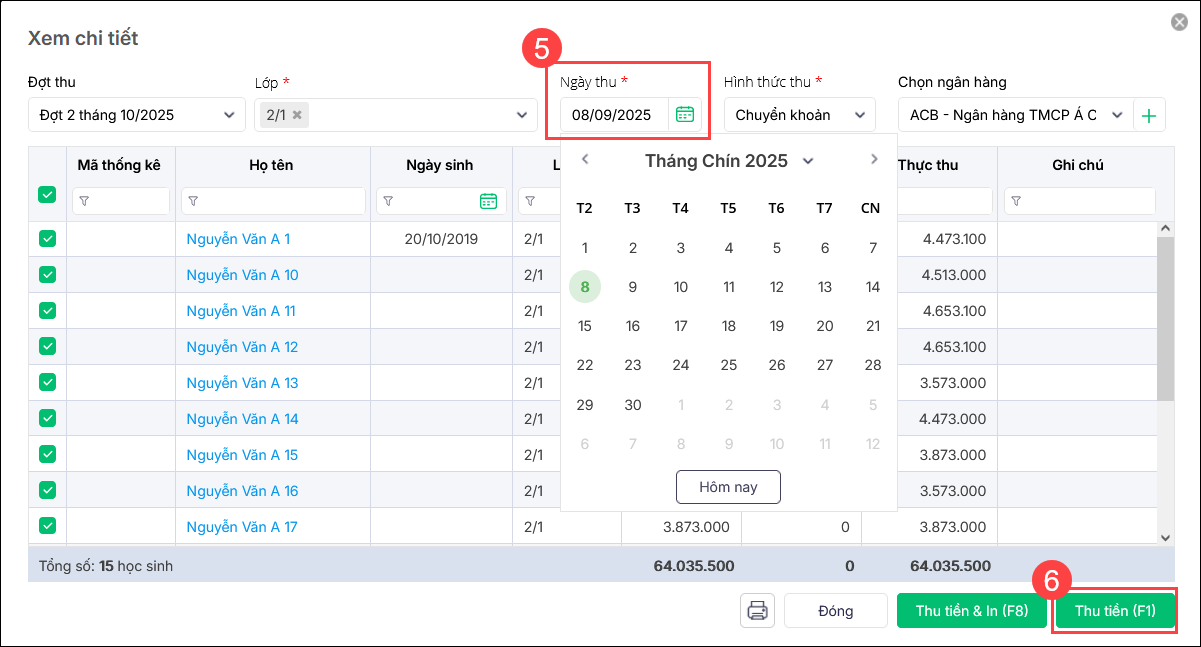Remove the 2/1 class tag
This screenshot has height=647, width=1201.
(297, 115)
